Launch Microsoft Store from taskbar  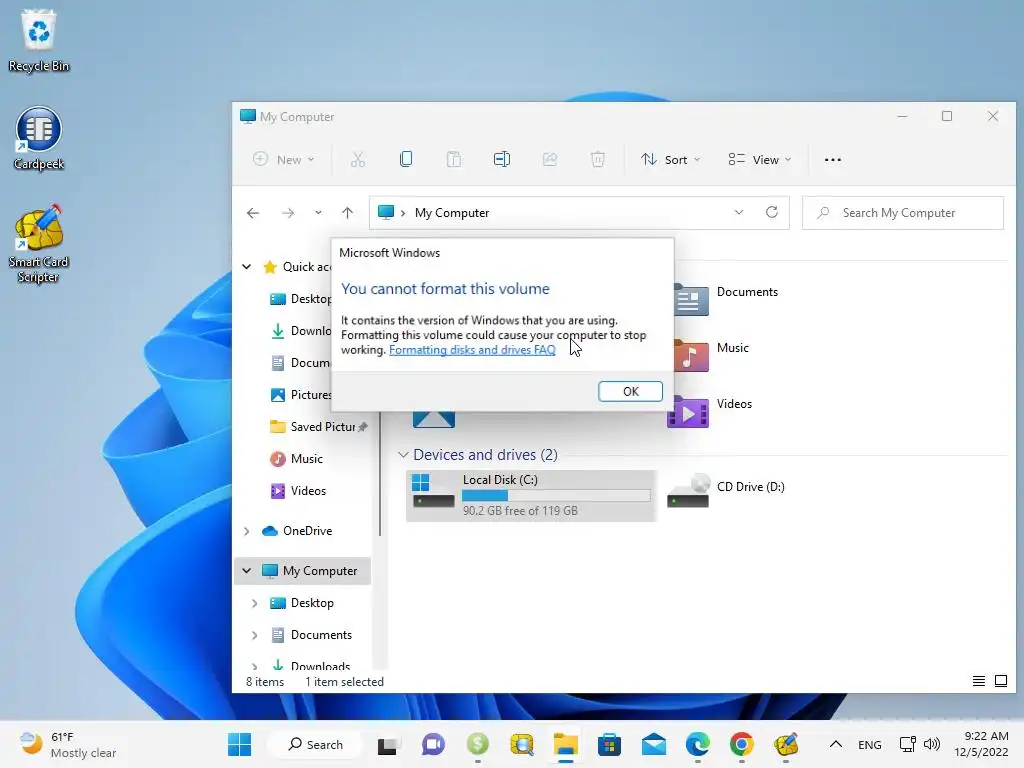pyautogui.click(x=609, y=744)
